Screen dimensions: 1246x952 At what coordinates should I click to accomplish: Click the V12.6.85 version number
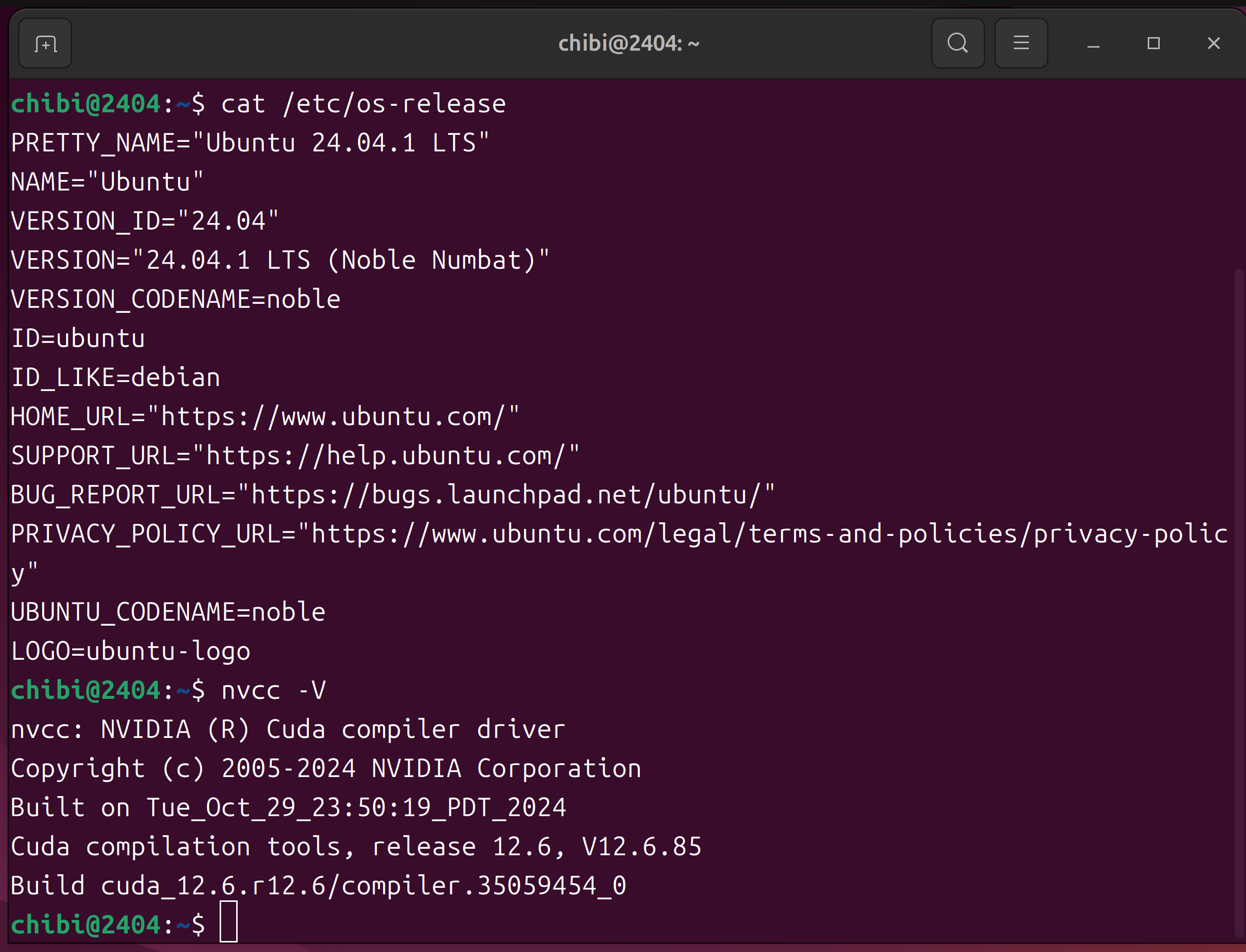(x=641, y=847)
